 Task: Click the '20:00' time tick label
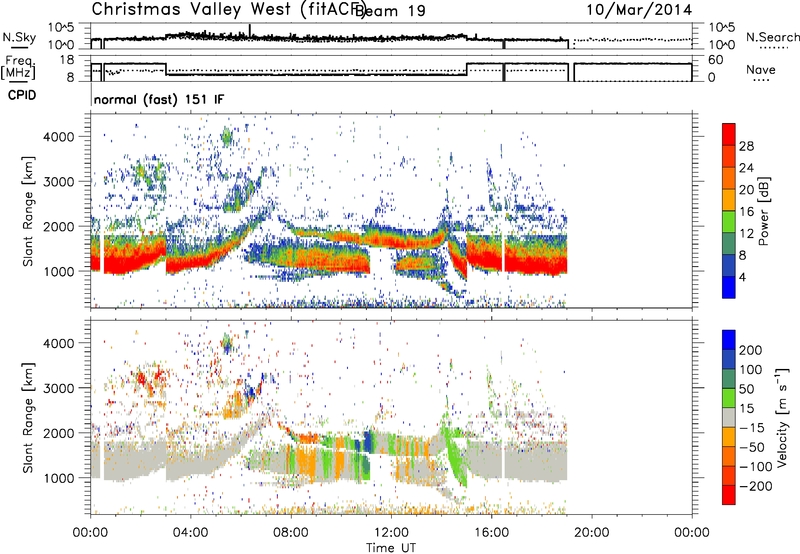591,533
